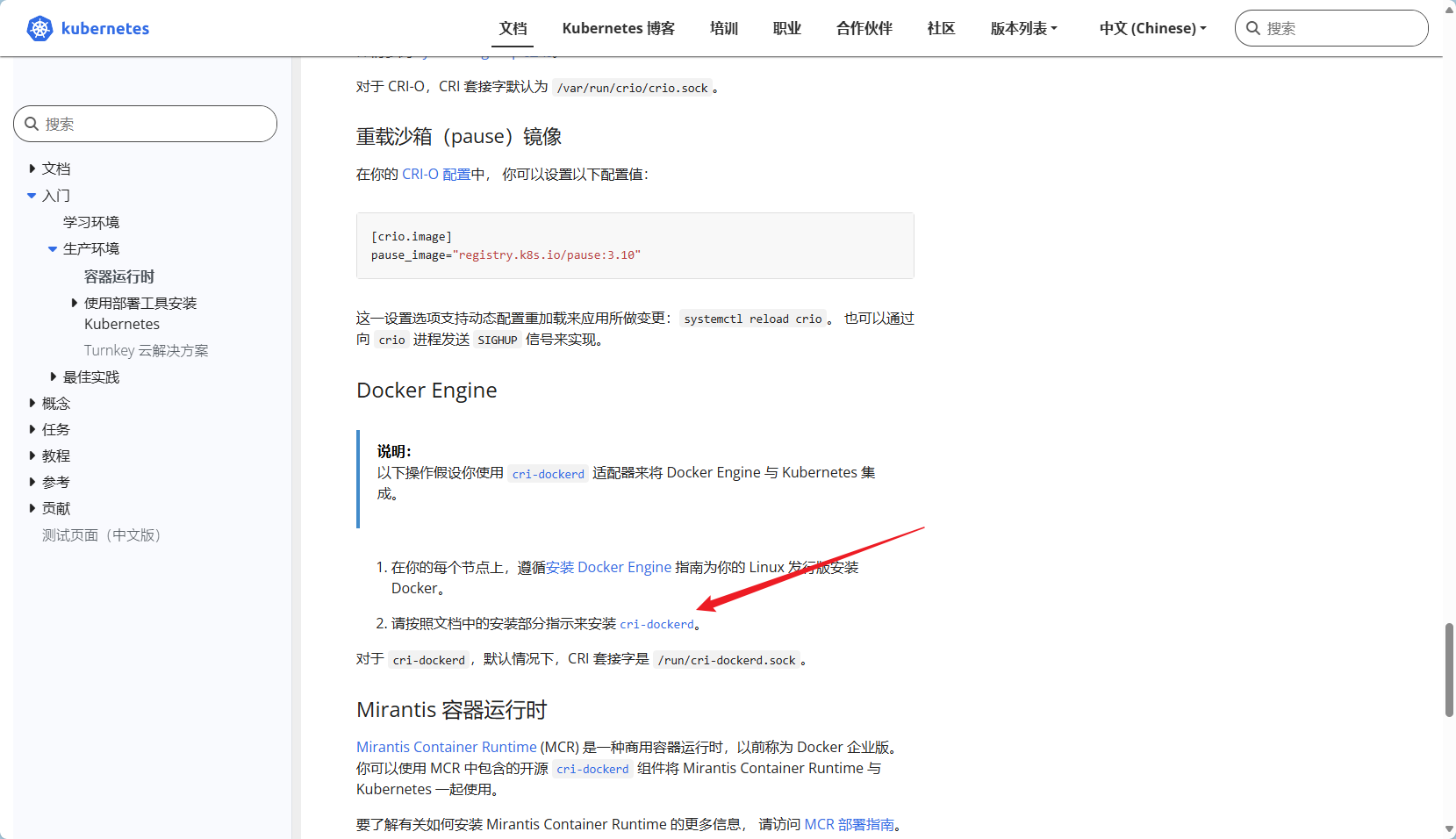Expand the 最佳实践 tree arrow
Screen dimensions: 1456x839
click(x=54, y=376)
